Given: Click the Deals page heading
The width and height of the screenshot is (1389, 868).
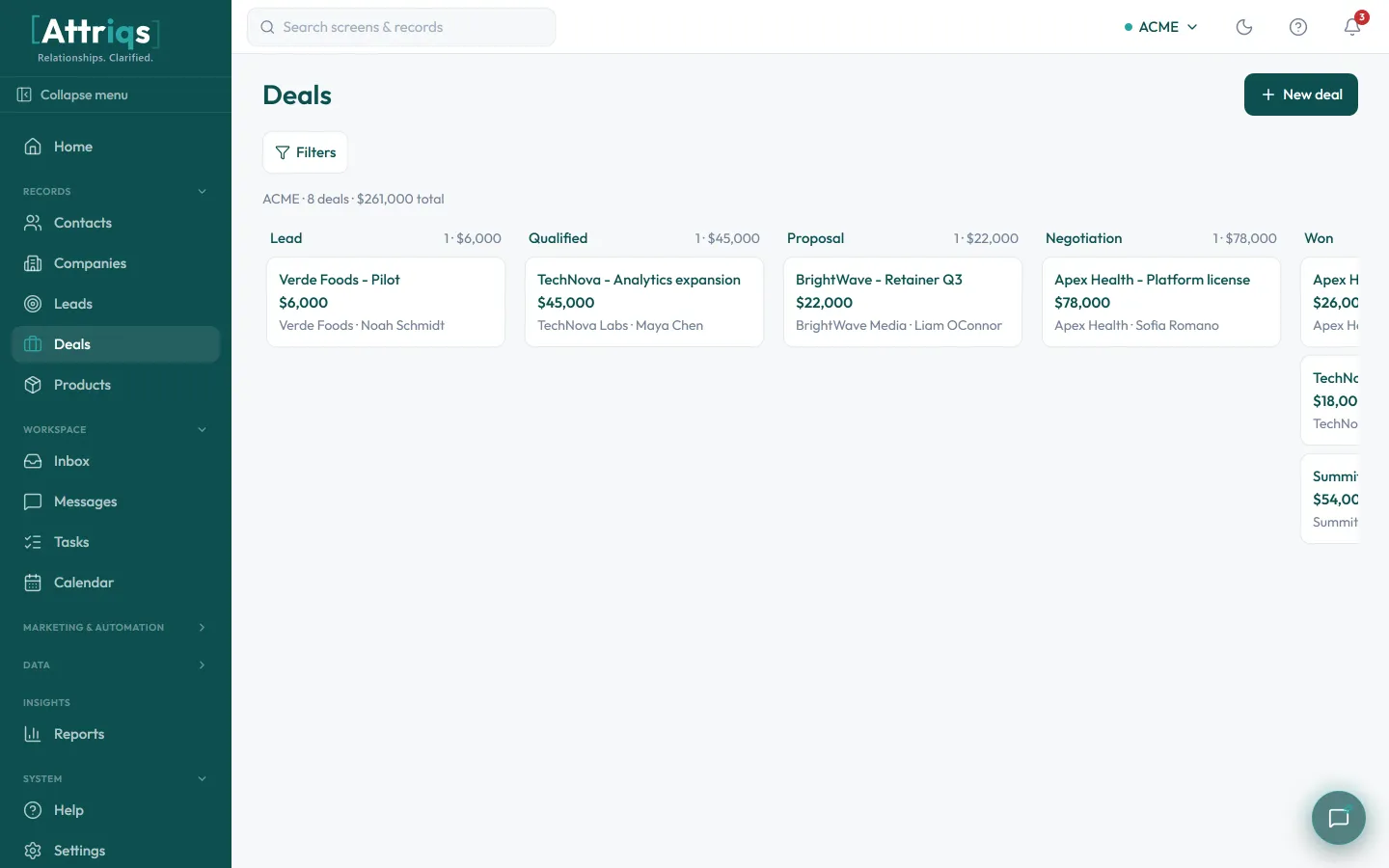Looking at the screenshot, I should click(297, 95).
